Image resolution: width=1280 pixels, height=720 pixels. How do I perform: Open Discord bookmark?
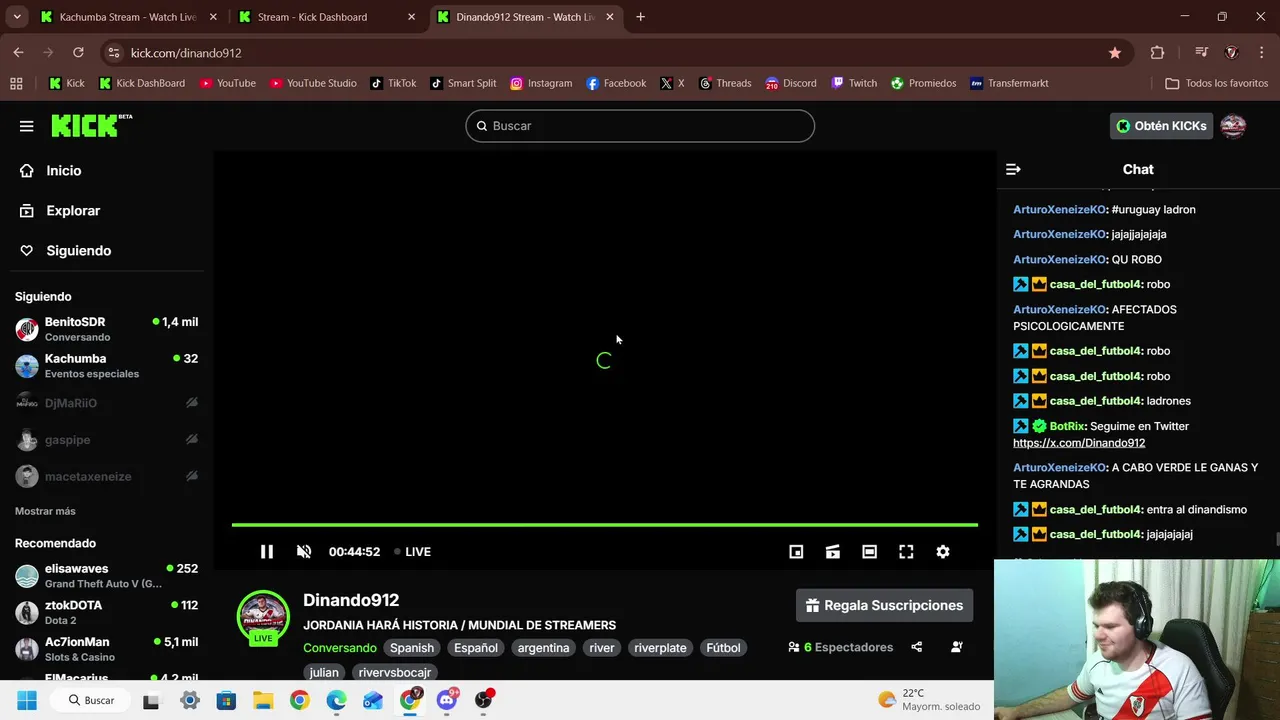[x=791, y=83]
